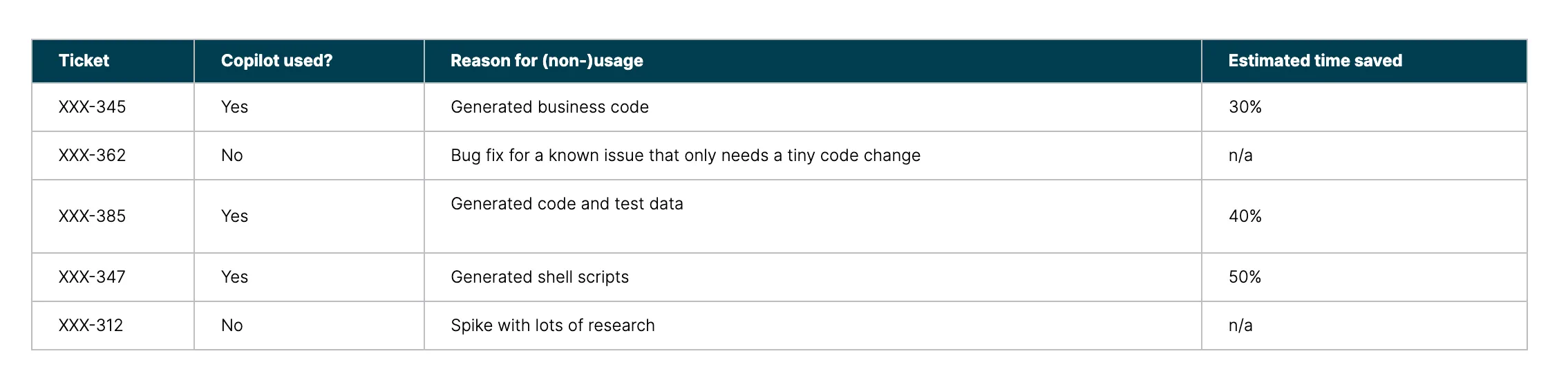This screenshot has width=1568, height=376.
Task: Click the 50% time saved value
Action: pyautogui.click(x=1245, y=277)
